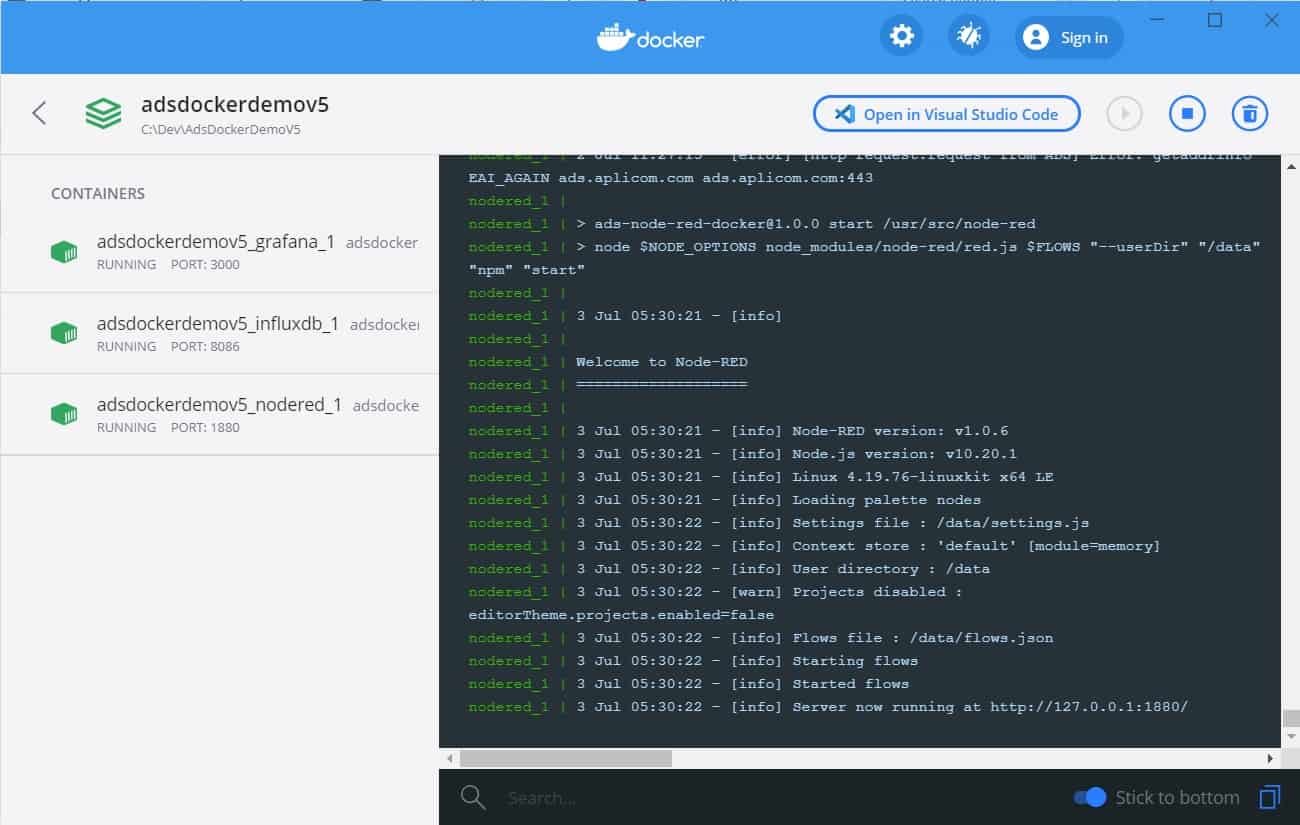Click 'PORT: 3000' under grafana container
Viewport: 1300px width, 825px height.
tap(205, 265)
